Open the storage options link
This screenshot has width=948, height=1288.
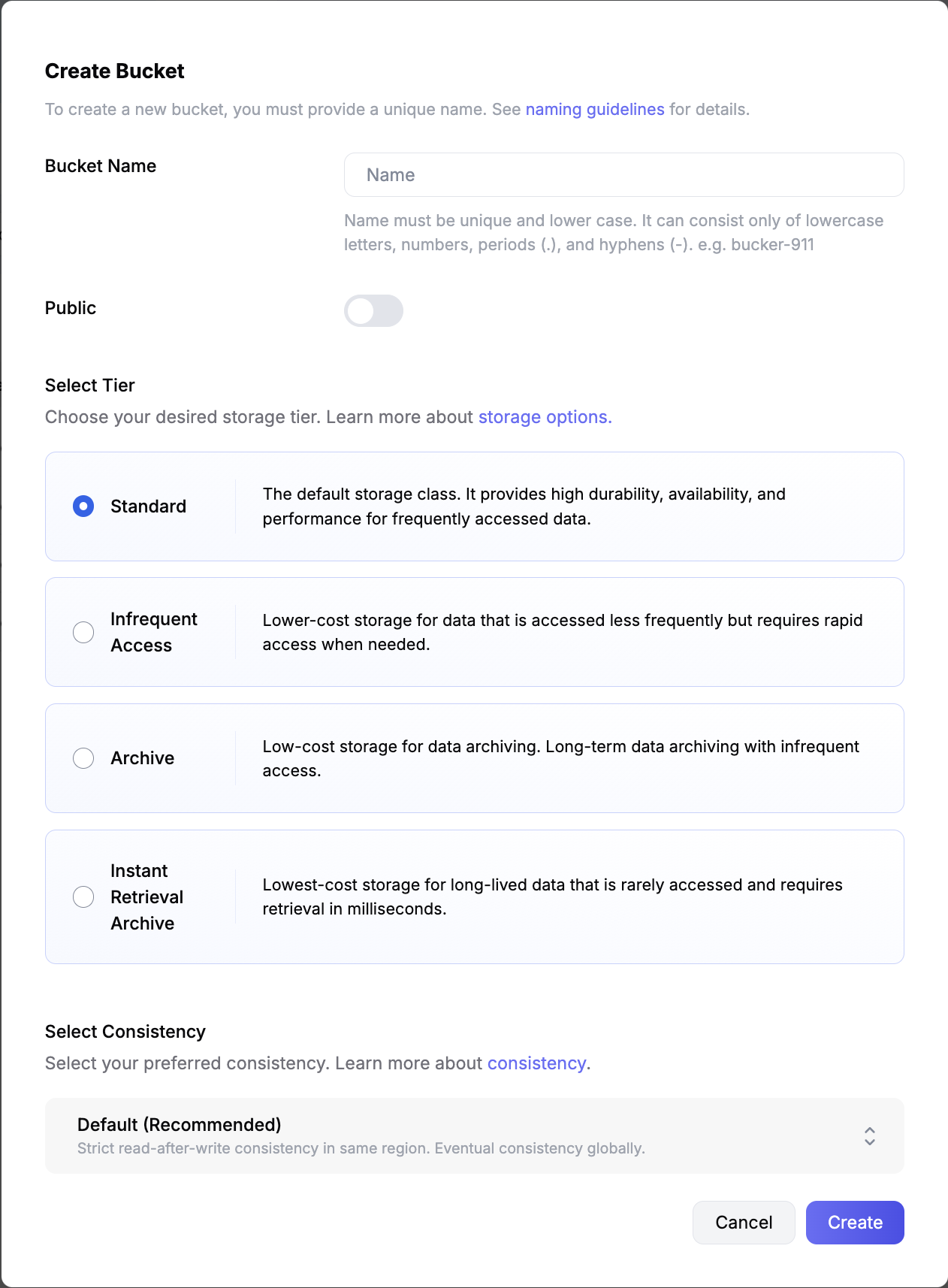point(545,417)
